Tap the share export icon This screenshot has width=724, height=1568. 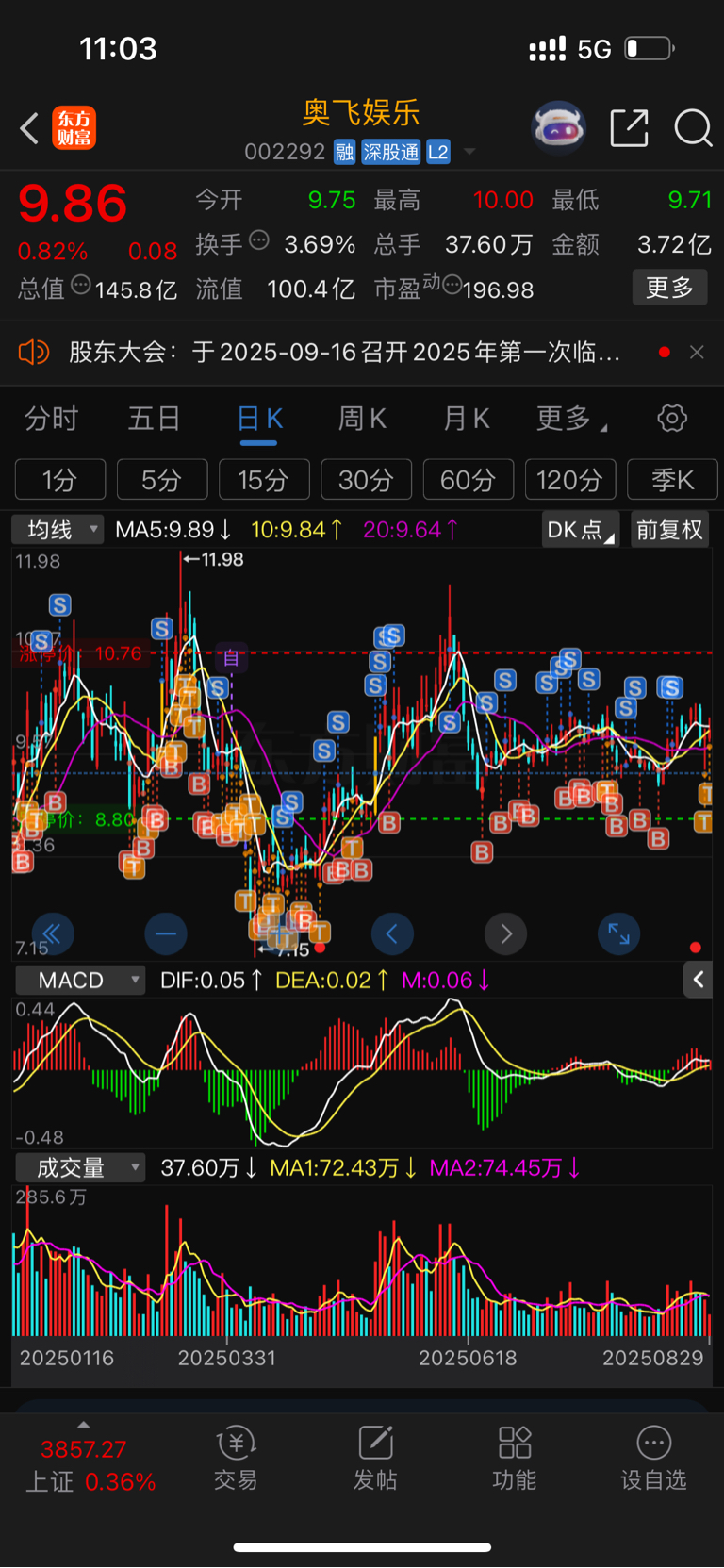click(629, 128)
